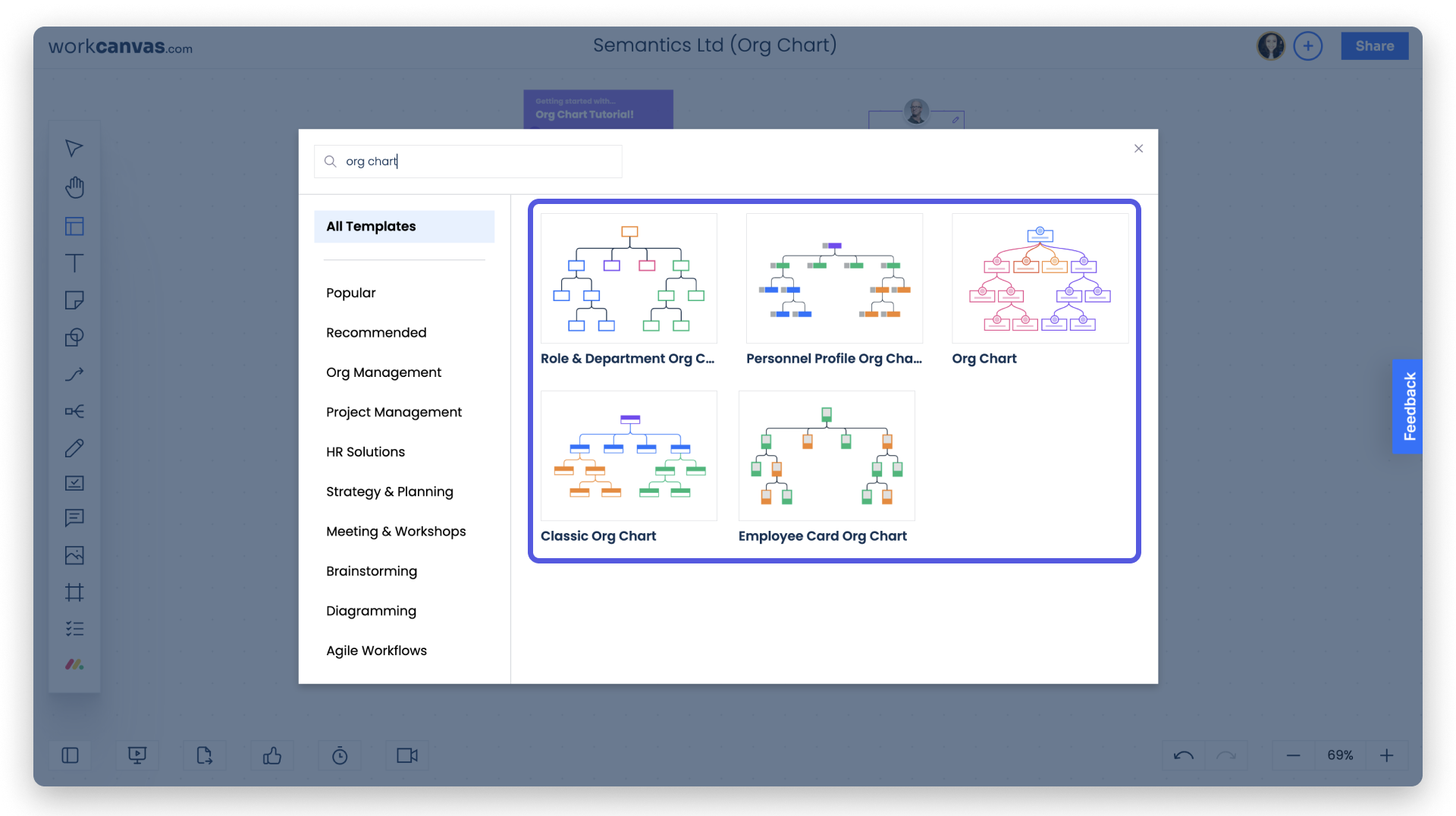Click the undo arrow
This screenshot has height=816, width=1456.
(1184, 755)
